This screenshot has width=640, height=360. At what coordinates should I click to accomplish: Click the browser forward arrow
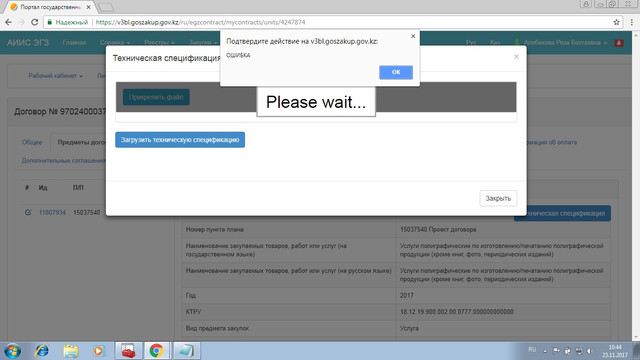tap(22, 22)
